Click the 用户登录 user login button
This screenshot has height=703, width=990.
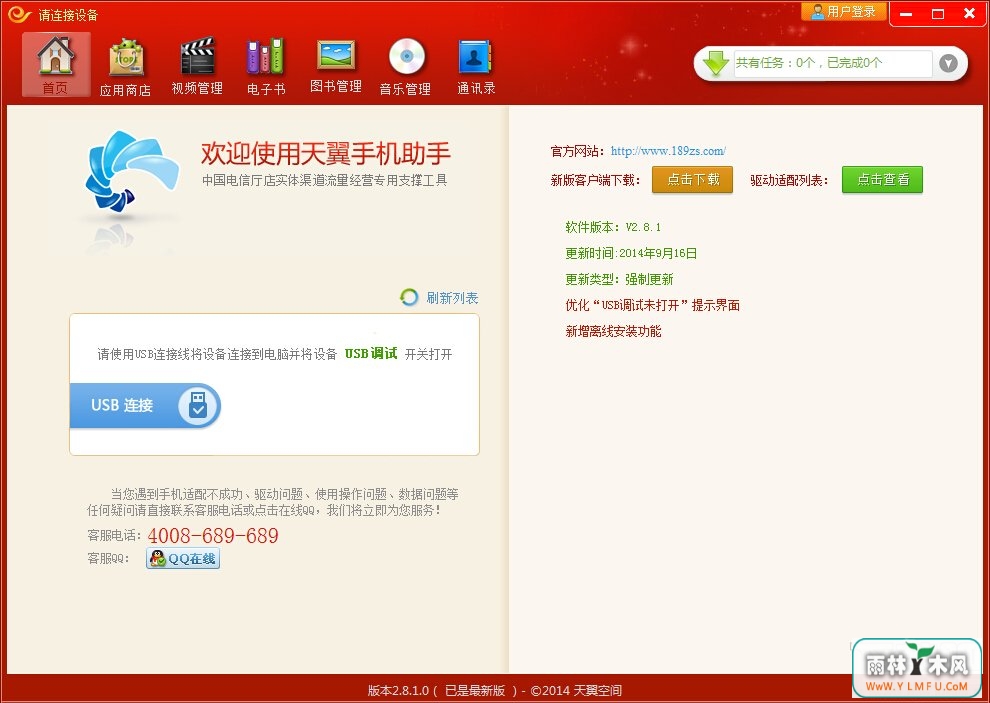[x=844, y=11]
